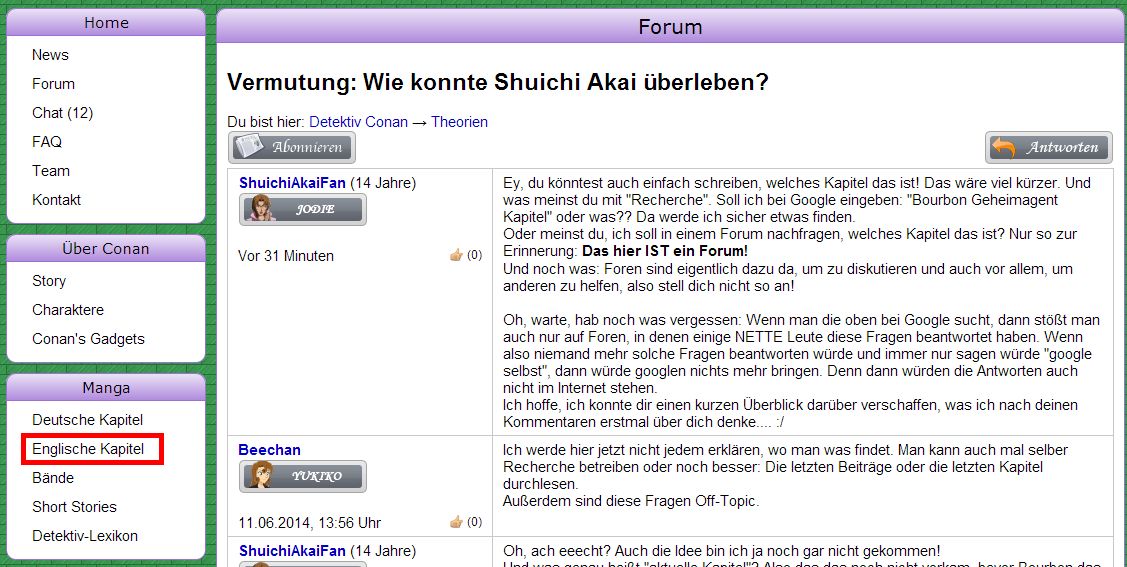Open Beechan's user profile
The width and height of the screenshot is (1127, 567).
[x=270, y=451]
